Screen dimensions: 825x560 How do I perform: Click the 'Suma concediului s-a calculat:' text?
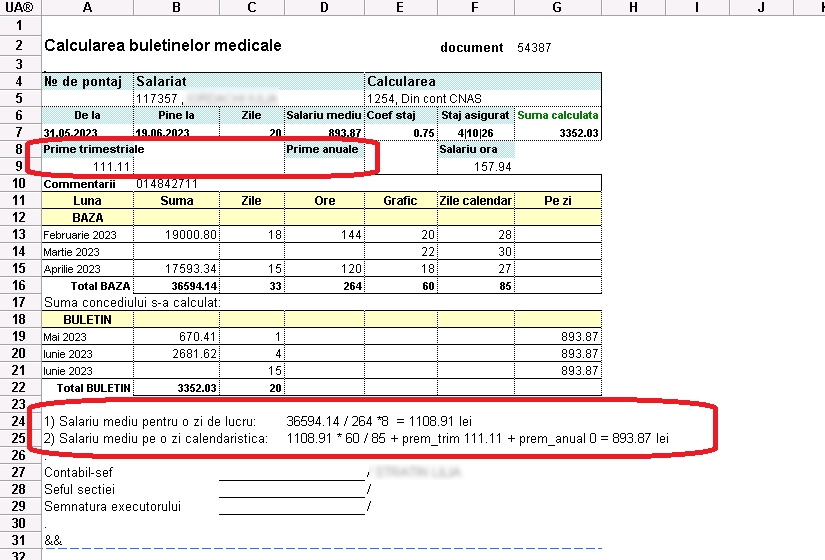133,303
